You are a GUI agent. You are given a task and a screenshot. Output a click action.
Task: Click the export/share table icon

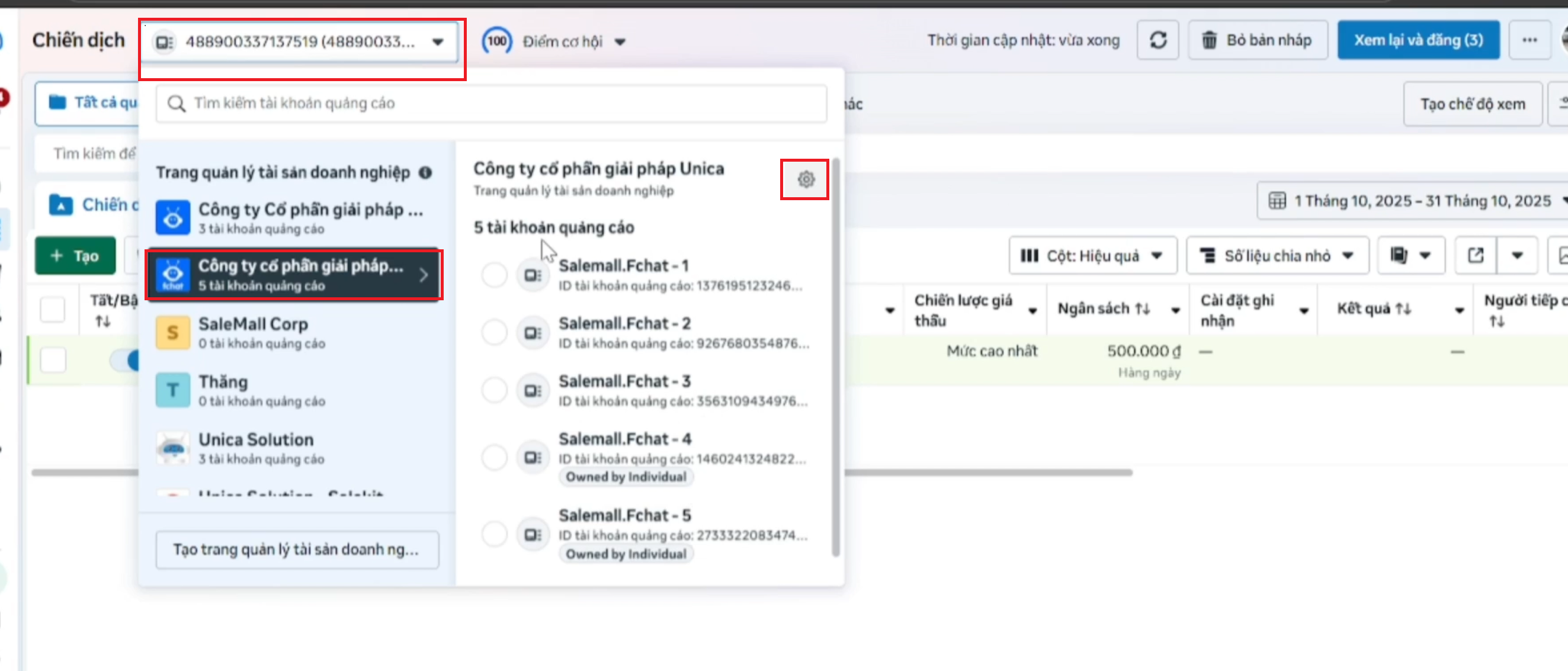tap(1475, 255)
